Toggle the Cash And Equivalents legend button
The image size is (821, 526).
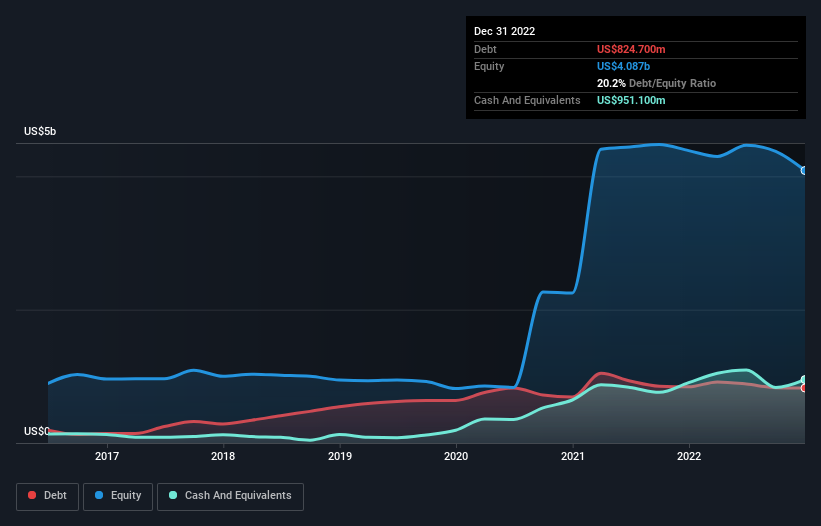pyautogui.click(x=230, y=496)
